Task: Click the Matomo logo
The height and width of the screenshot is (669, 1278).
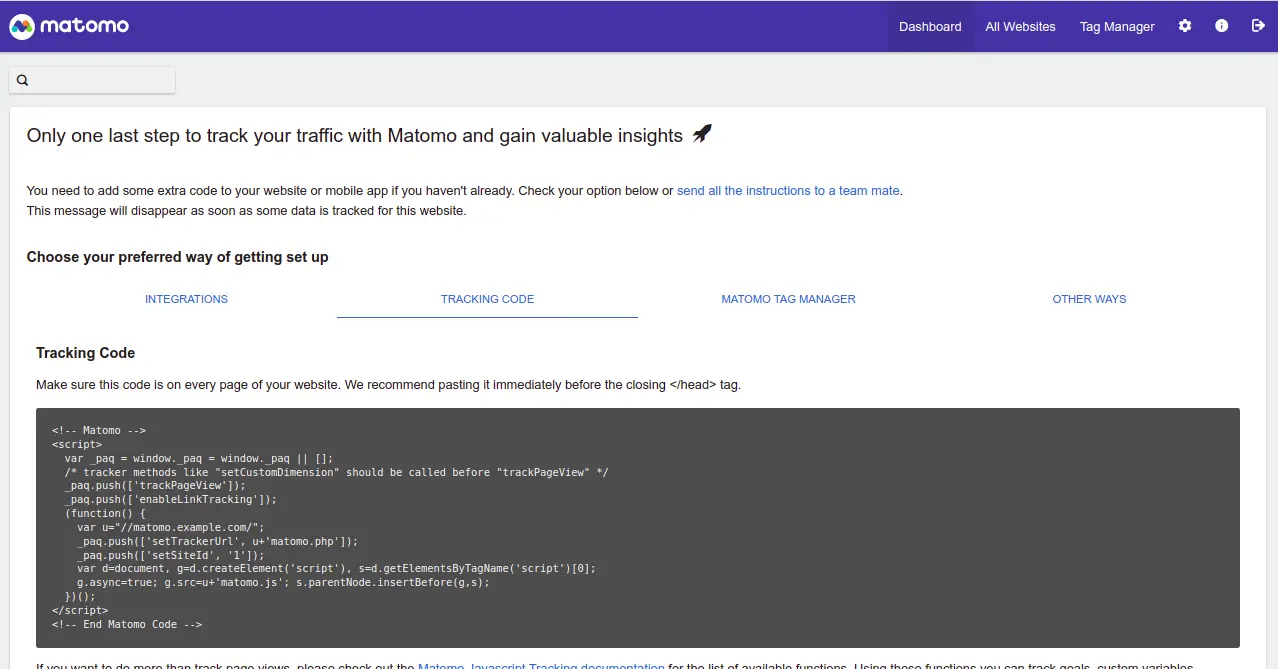Action: tap(69, 26)
